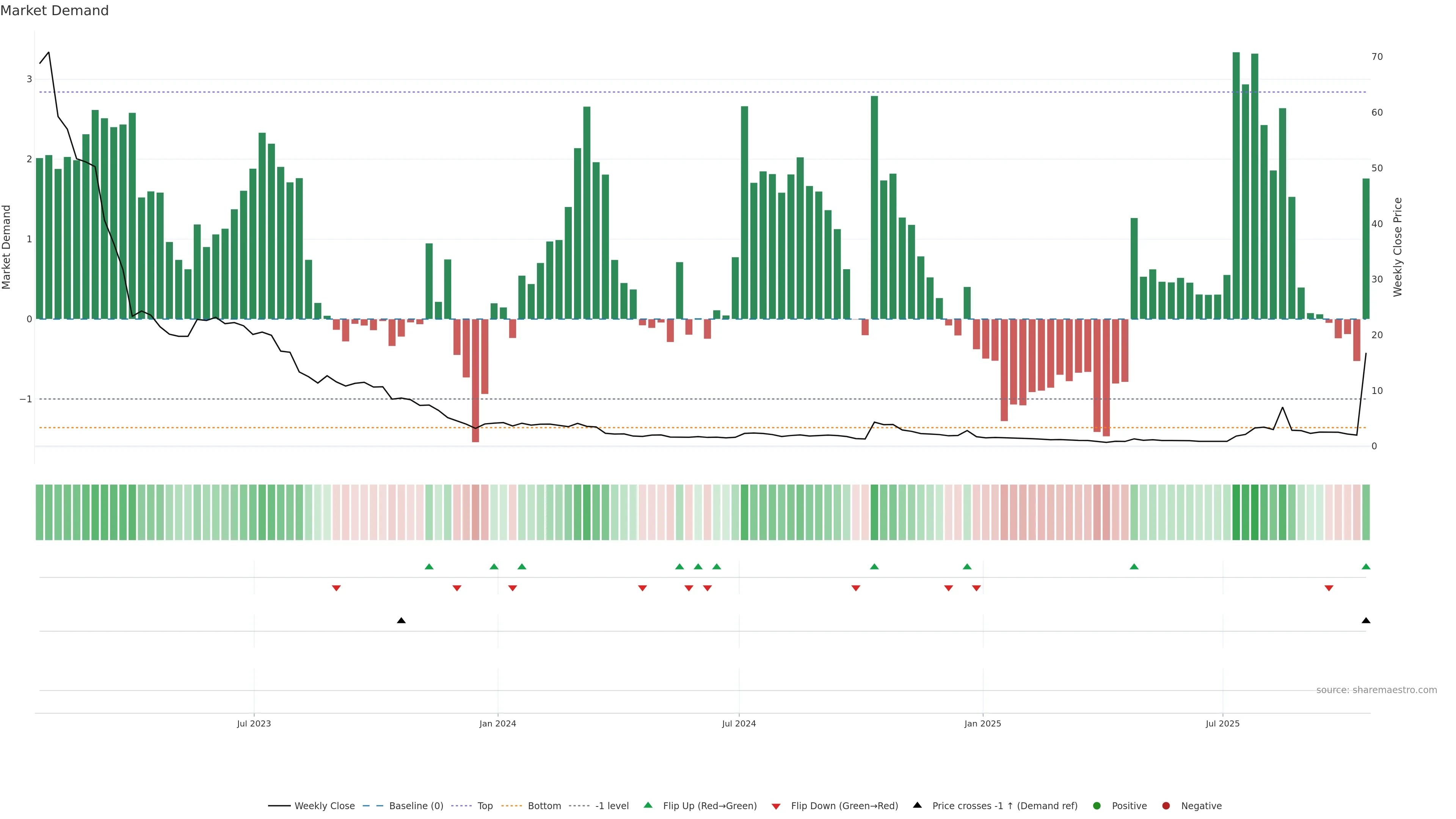
Task: Hide the Flip Up (Red→Green) series in legend
Action: (709, 806)
